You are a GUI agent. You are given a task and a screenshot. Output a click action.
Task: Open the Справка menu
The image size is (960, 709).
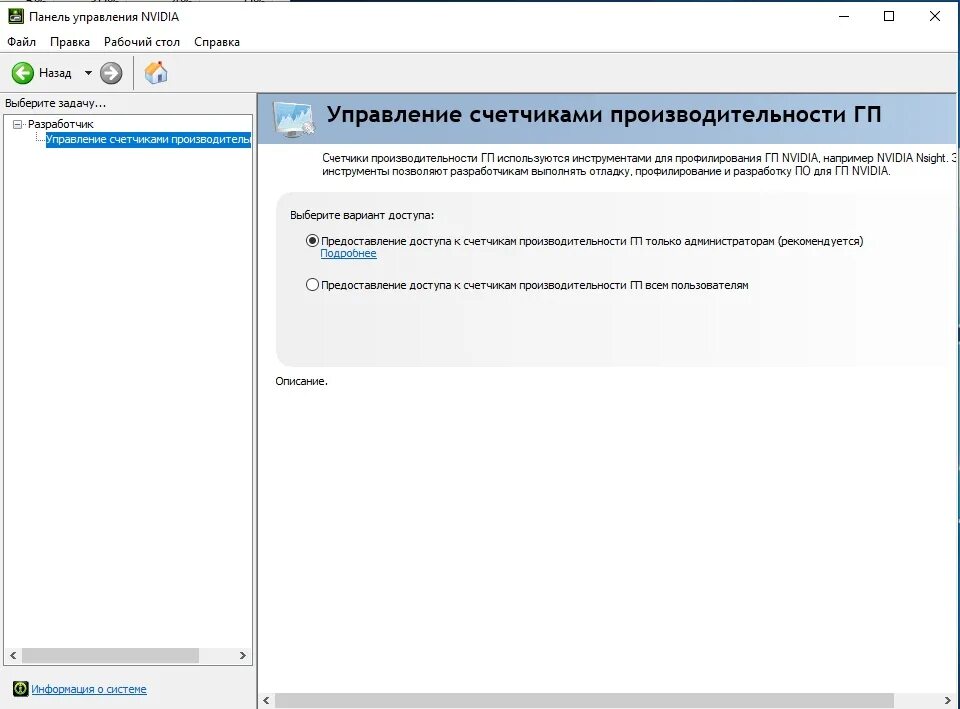coord(217,42)
